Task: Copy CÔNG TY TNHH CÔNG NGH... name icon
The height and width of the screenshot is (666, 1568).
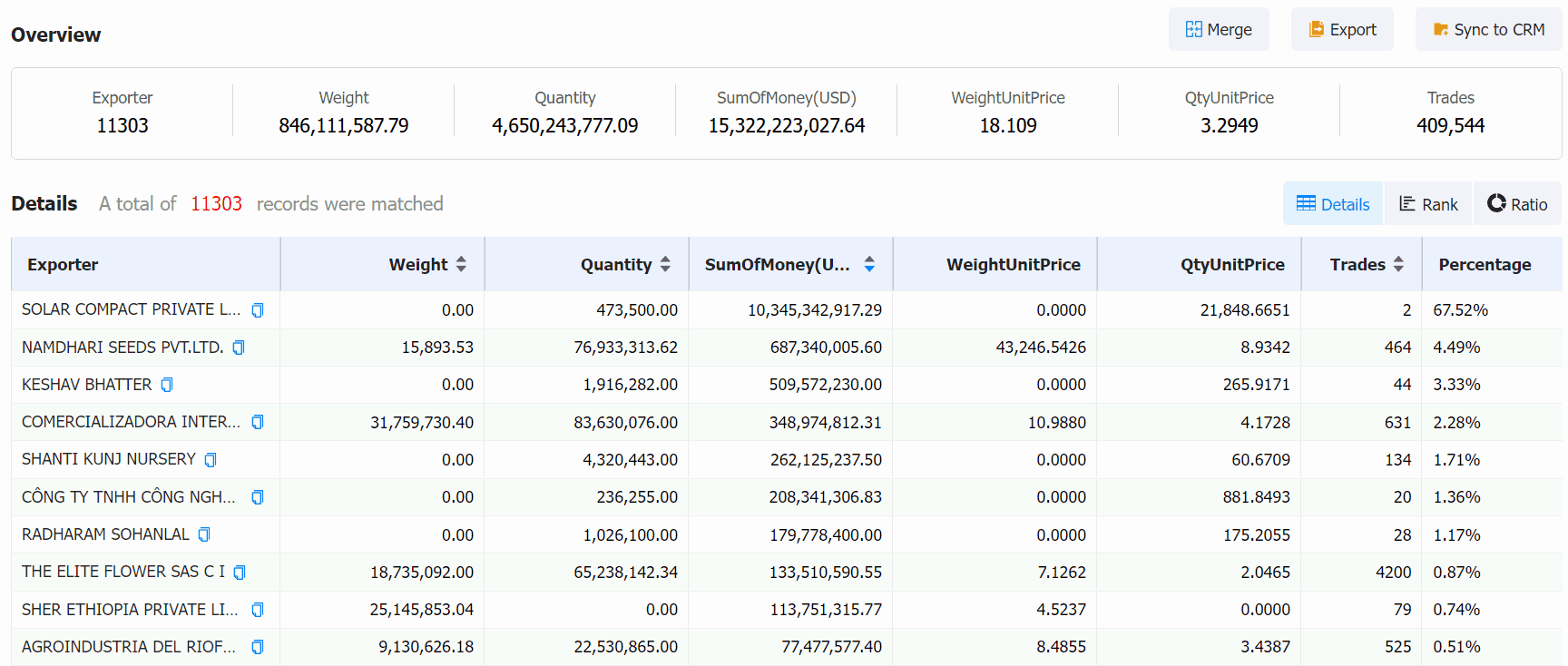Action: point(258,497)
